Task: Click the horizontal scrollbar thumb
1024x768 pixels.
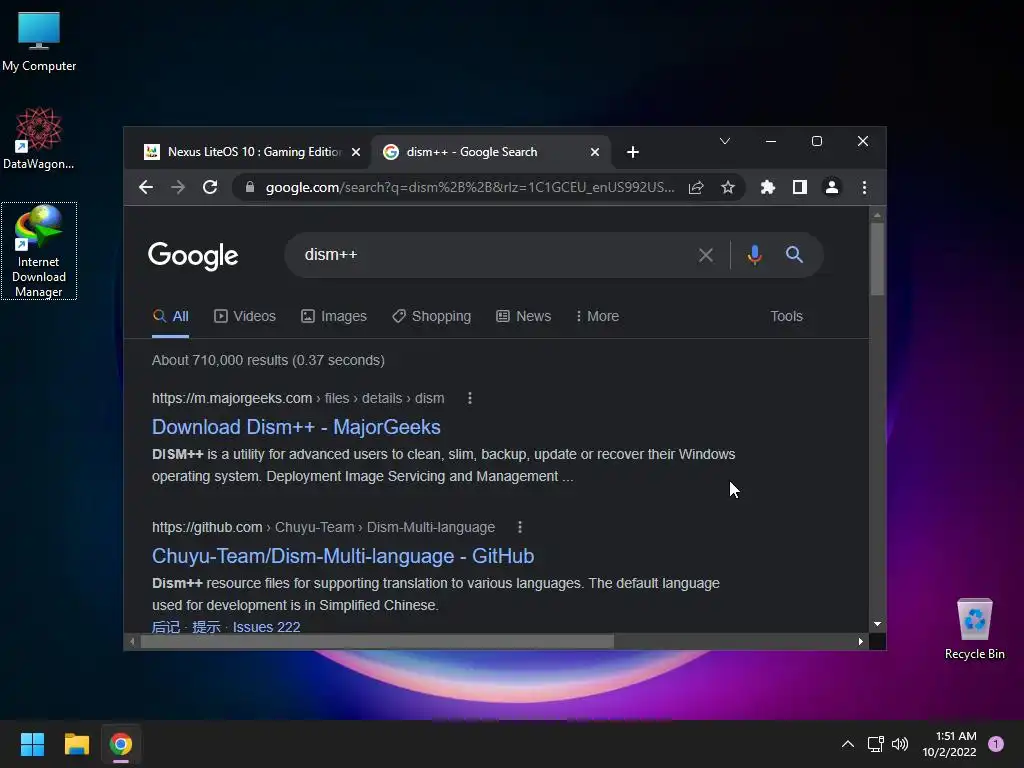Action: [377, 641]
